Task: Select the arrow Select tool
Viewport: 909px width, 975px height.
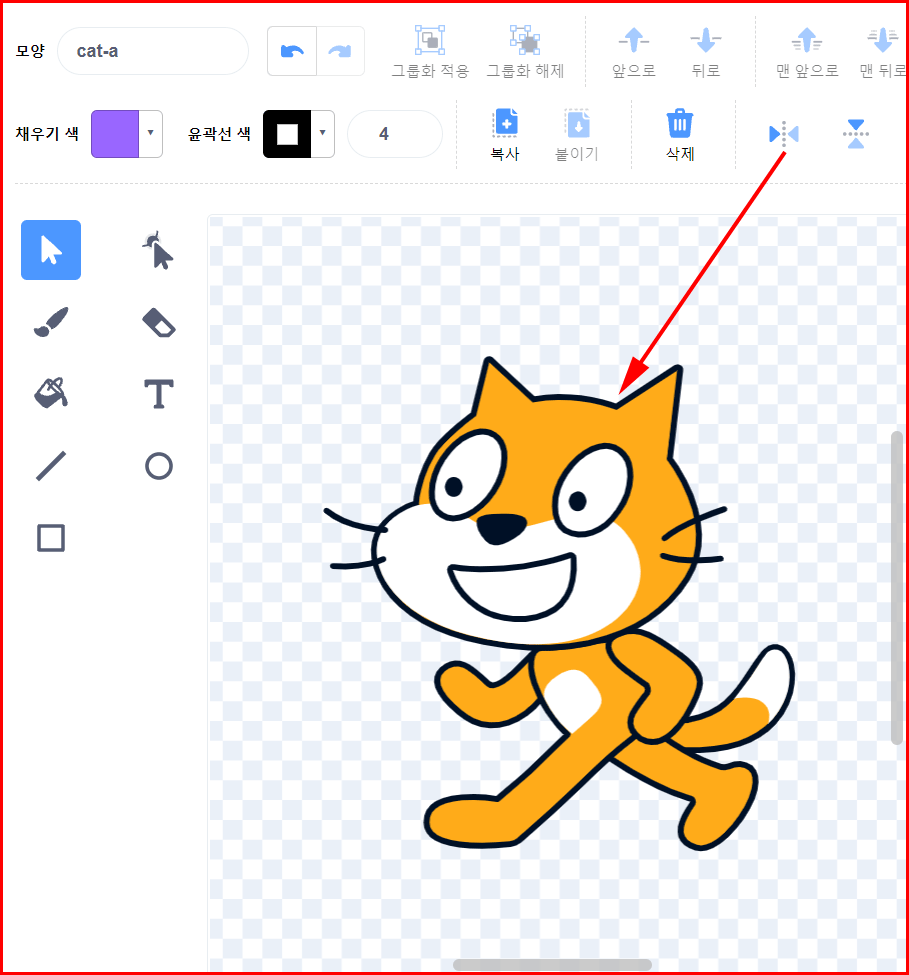Action: point(51,250)
